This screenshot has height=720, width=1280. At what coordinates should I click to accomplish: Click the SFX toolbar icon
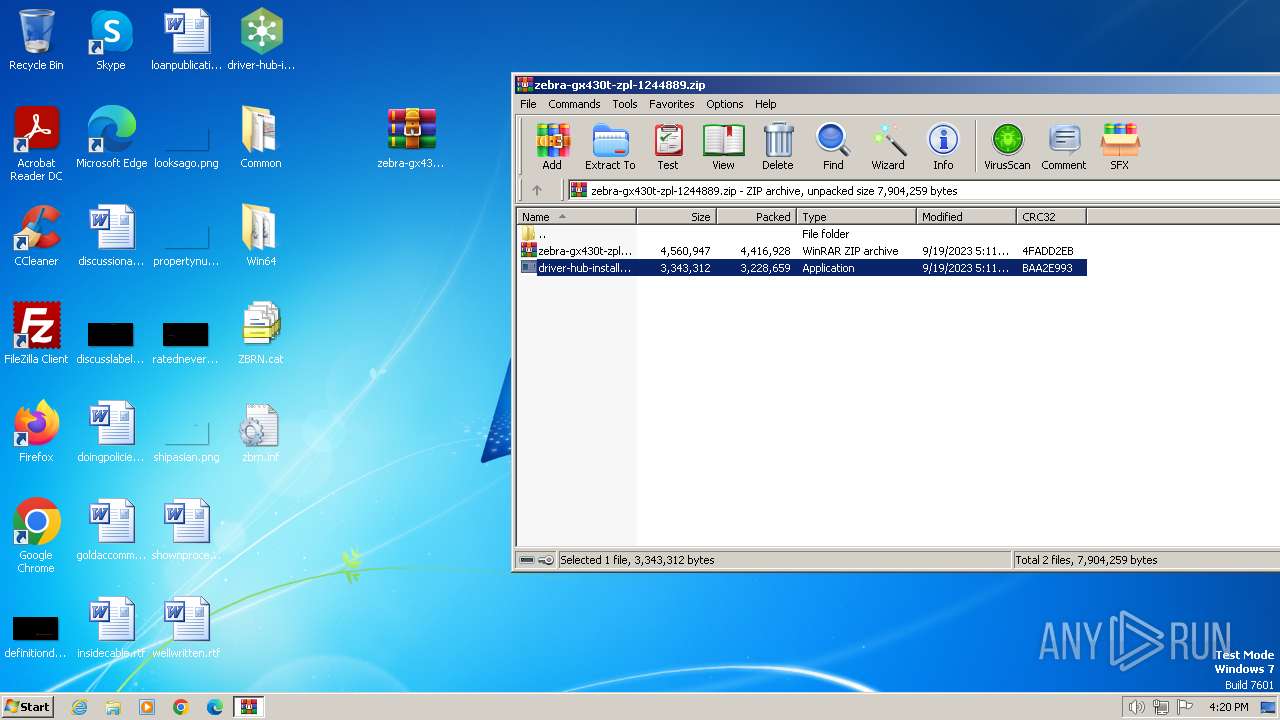(1120, 147)
